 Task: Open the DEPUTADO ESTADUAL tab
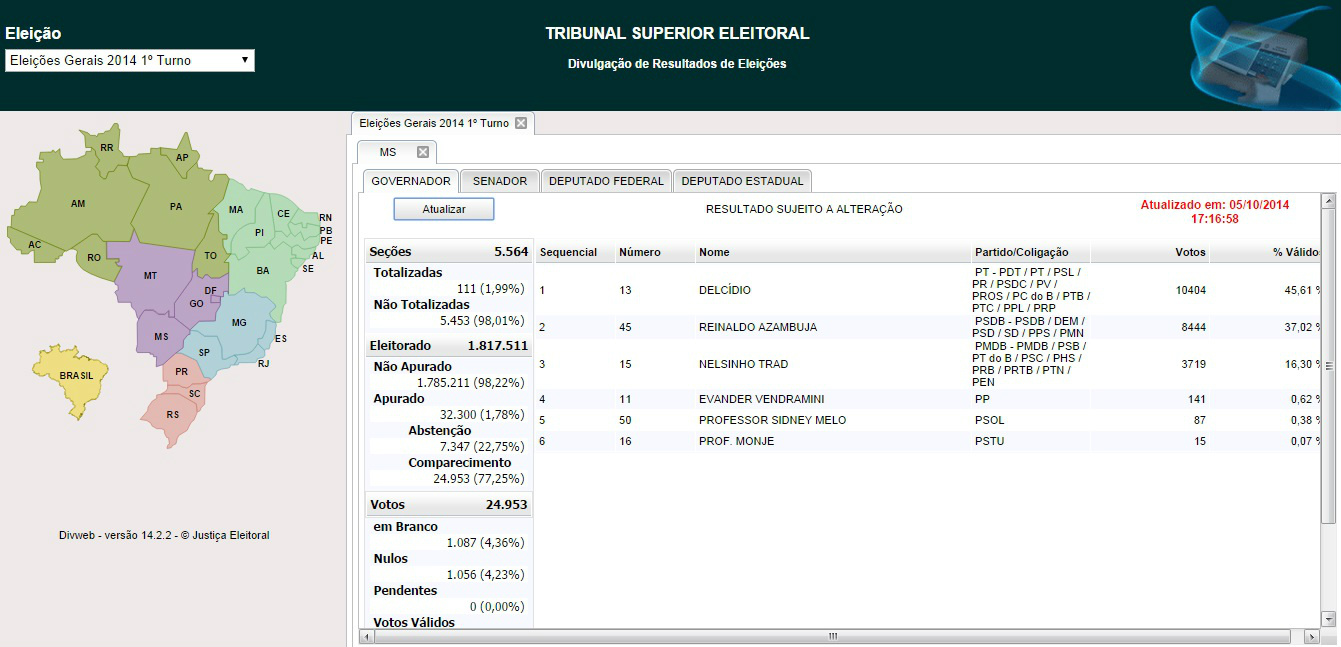(742, 181)
